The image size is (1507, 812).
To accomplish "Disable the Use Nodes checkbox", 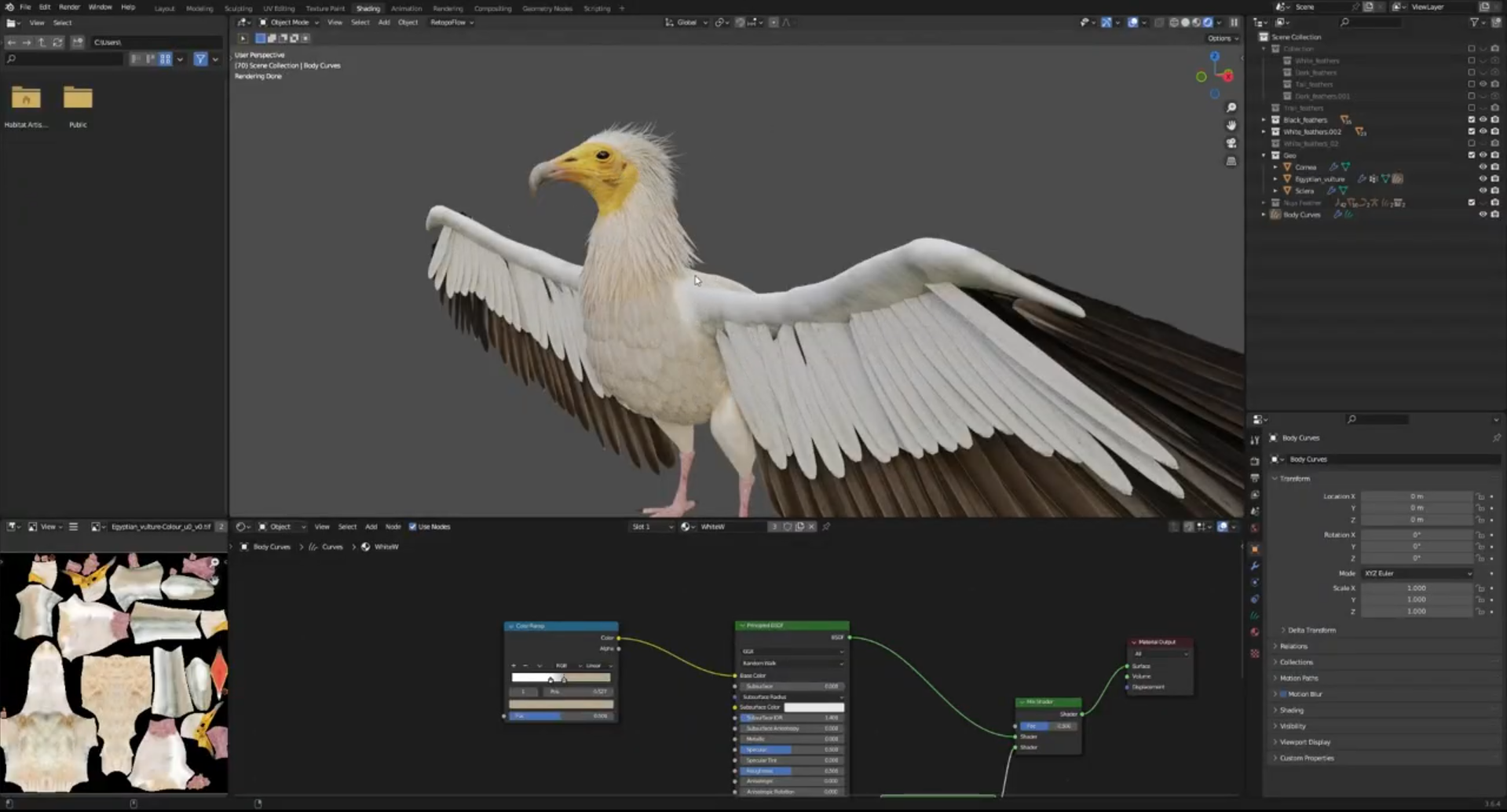I will (413, 527).
